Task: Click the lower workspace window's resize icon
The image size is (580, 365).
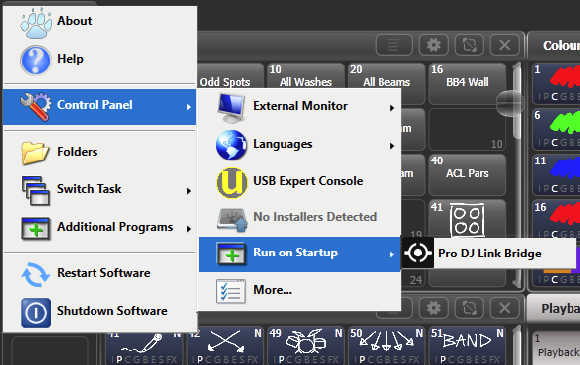Action: [x=469, y=308]
